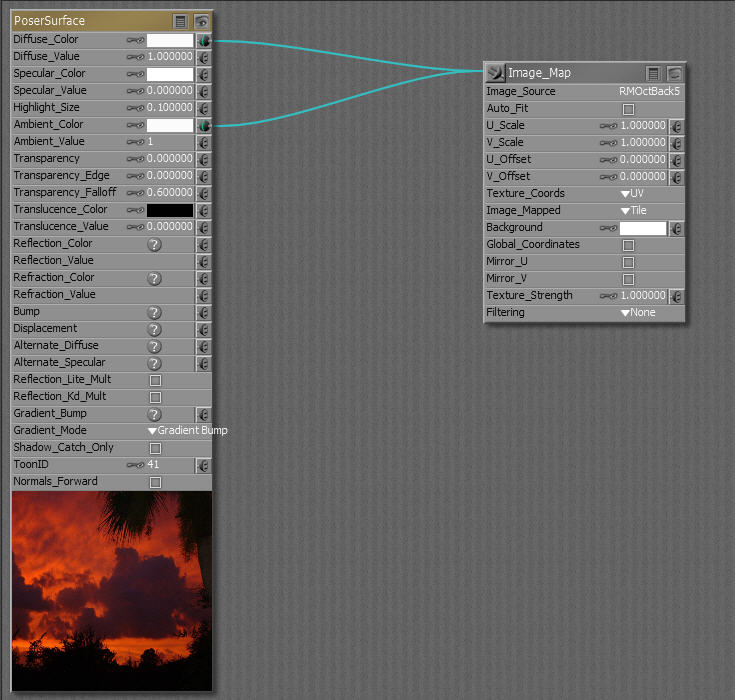Check the Normals_Forward box

(155, 482)
